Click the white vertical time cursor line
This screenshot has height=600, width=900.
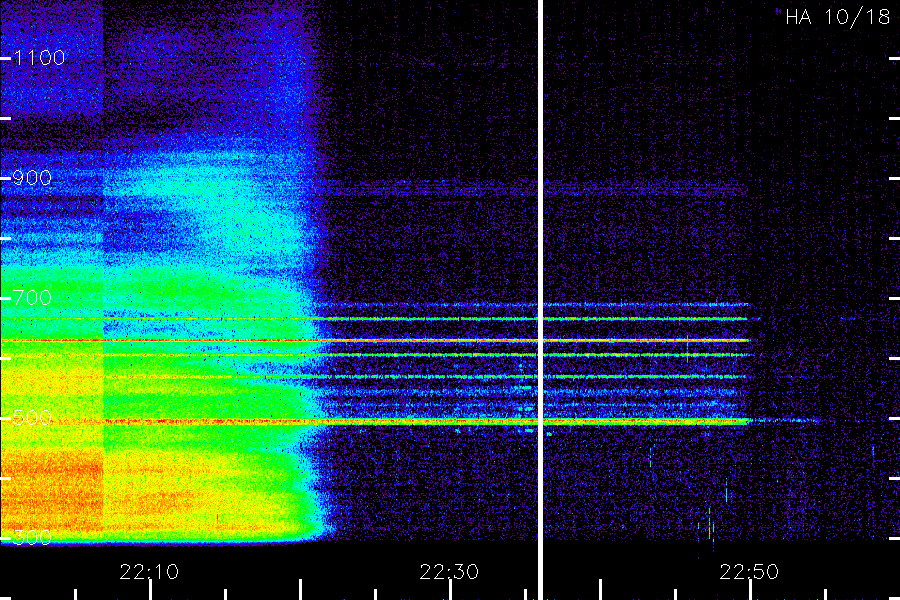pyautogui.click(x=540, y=300)
